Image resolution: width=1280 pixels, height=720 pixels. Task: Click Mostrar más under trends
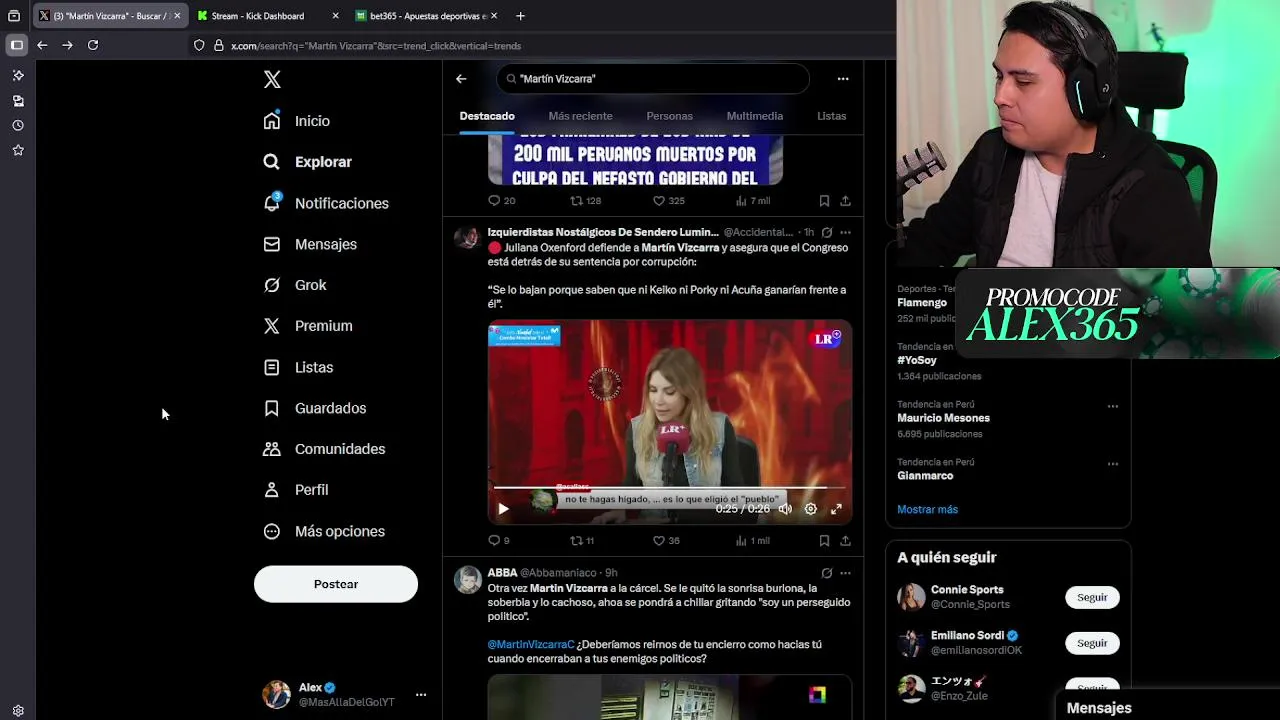coord(927,510)
